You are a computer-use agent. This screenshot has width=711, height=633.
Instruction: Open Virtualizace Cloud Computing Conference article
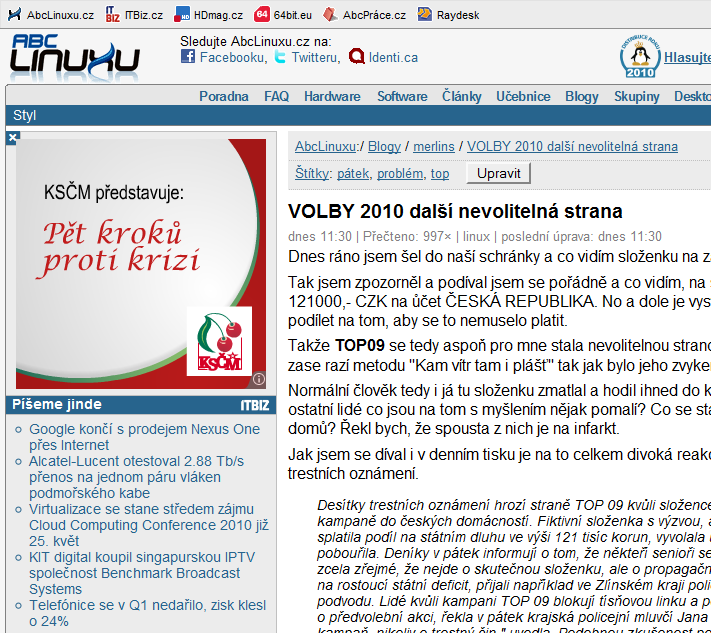[149, 525]
